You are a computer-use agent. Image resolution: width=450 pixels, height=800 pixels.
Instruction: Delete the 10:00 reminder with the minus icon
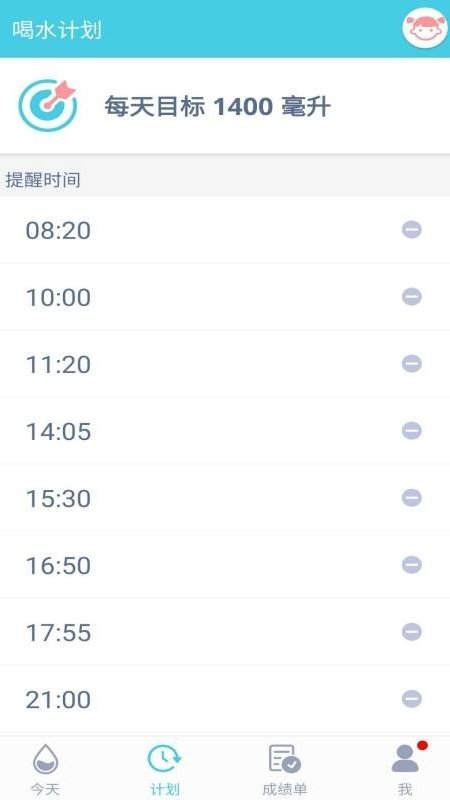pos(412,296)
